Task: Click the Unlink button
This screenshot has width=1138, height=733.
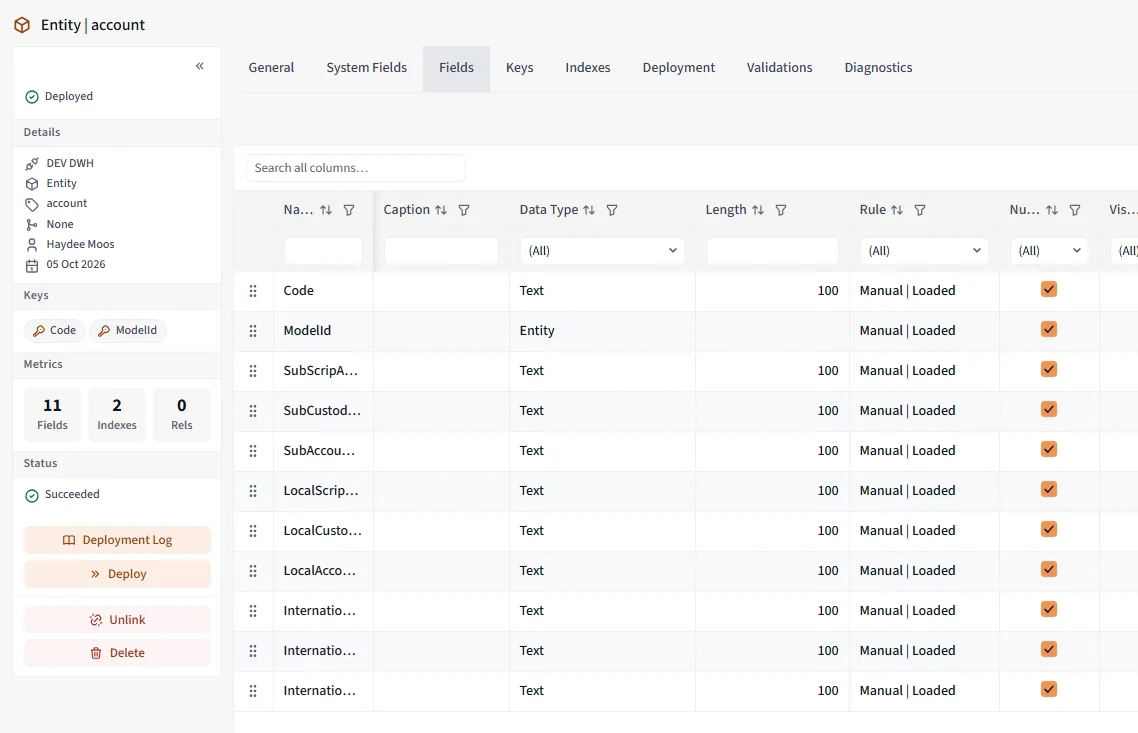Action: pos(118,620)
